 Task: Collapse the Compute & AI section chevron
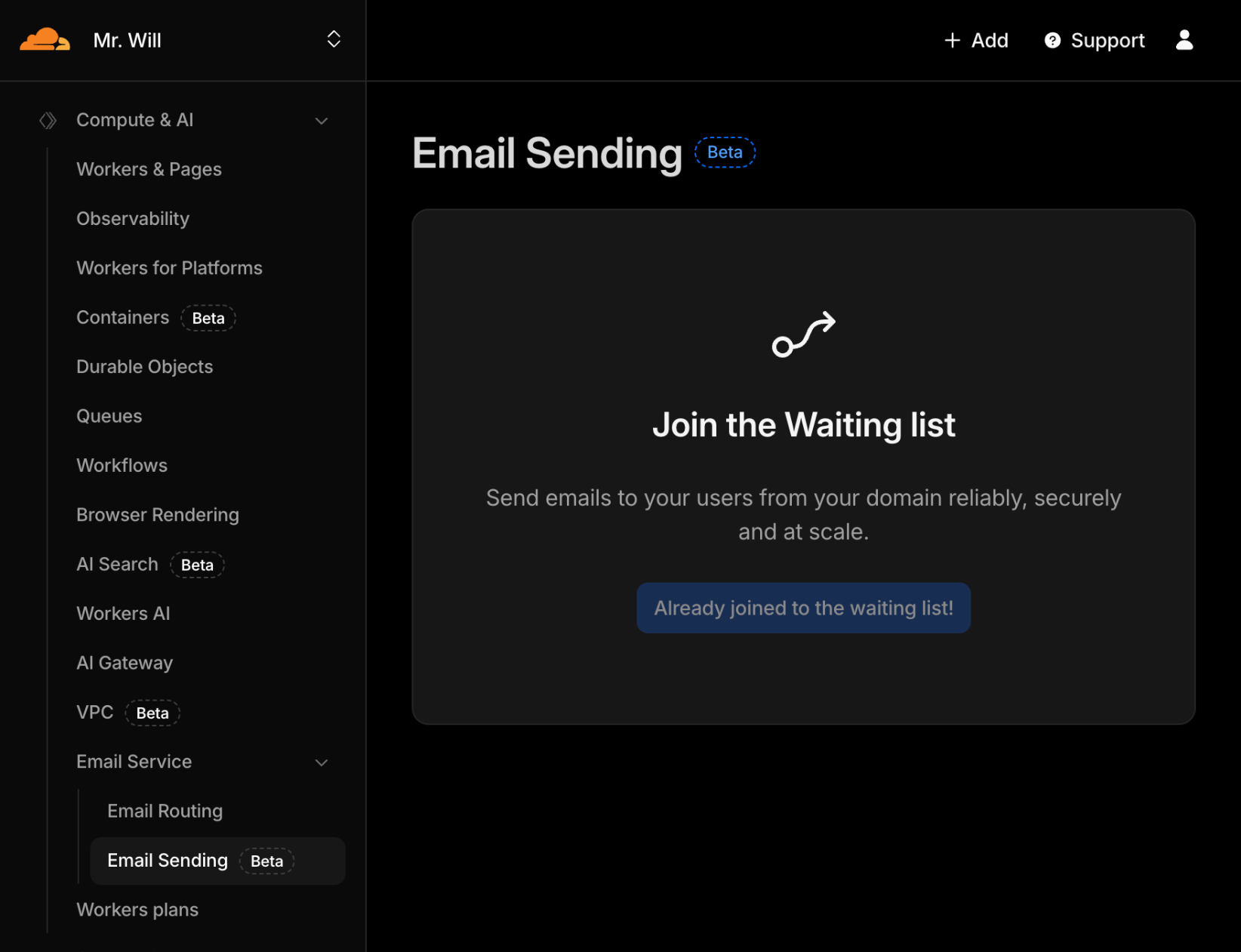point(322,121)
